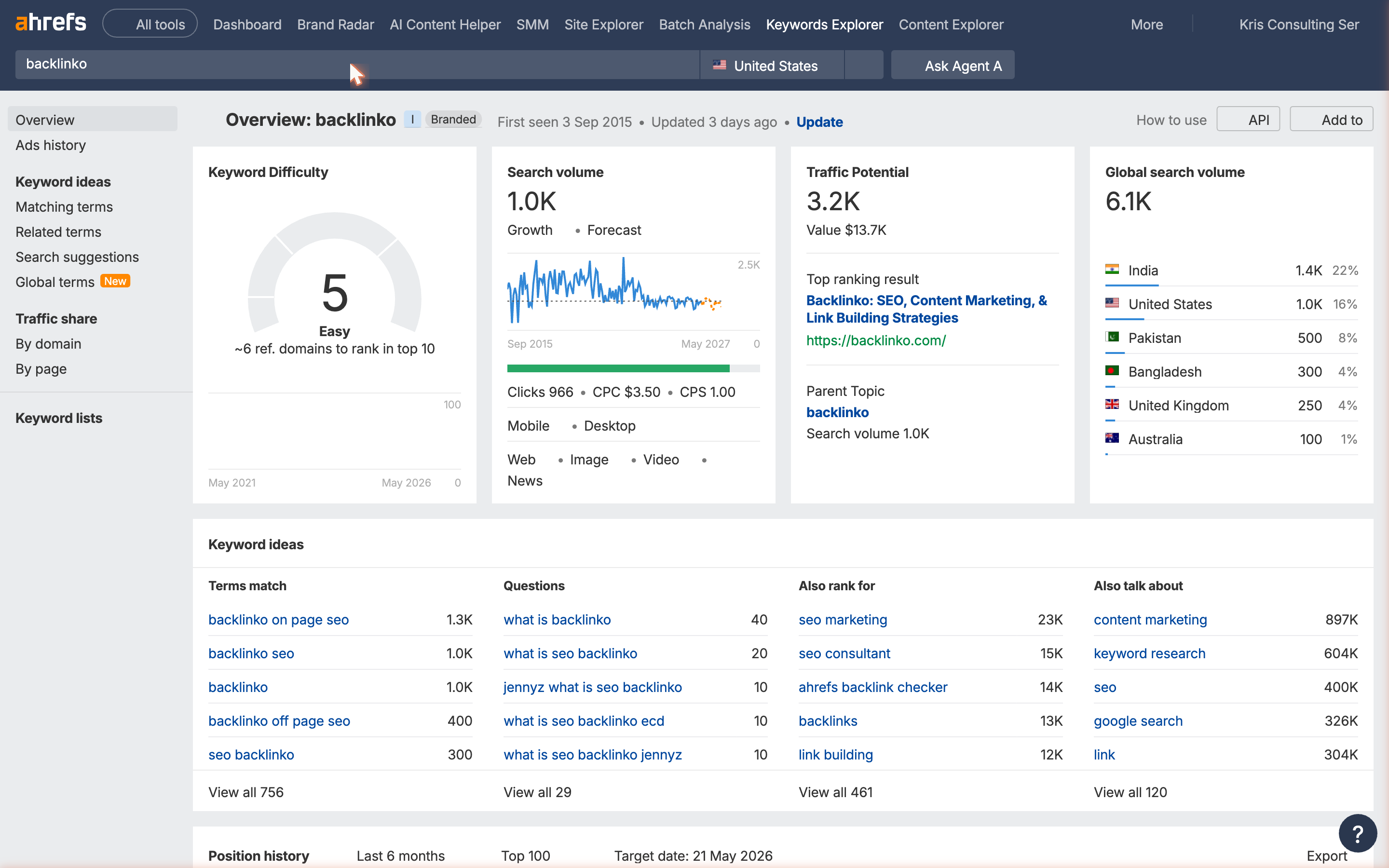Select Keywords Explorer in the top navigation
Screen dimensions: 1389x868
tap(824, 25)
